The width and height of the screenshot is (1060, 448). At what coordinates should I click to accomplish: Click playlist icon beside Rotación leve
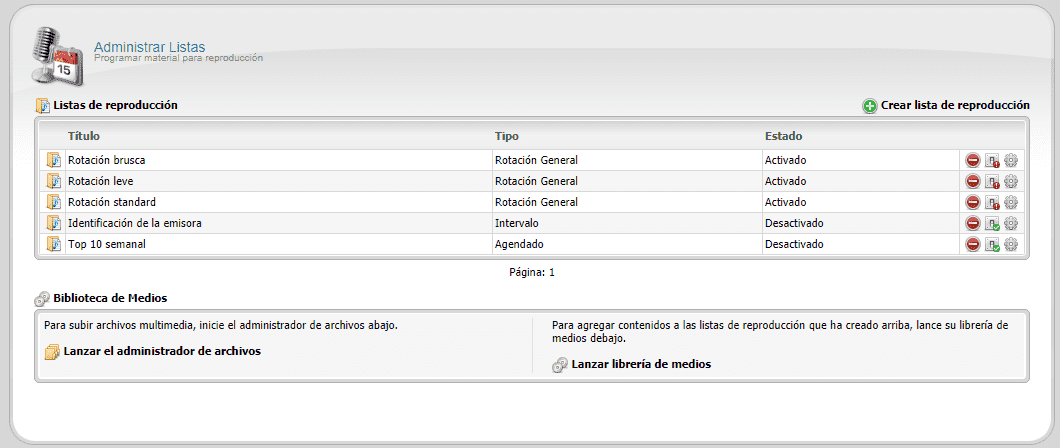pyautogui.click(x=53, y=182)
